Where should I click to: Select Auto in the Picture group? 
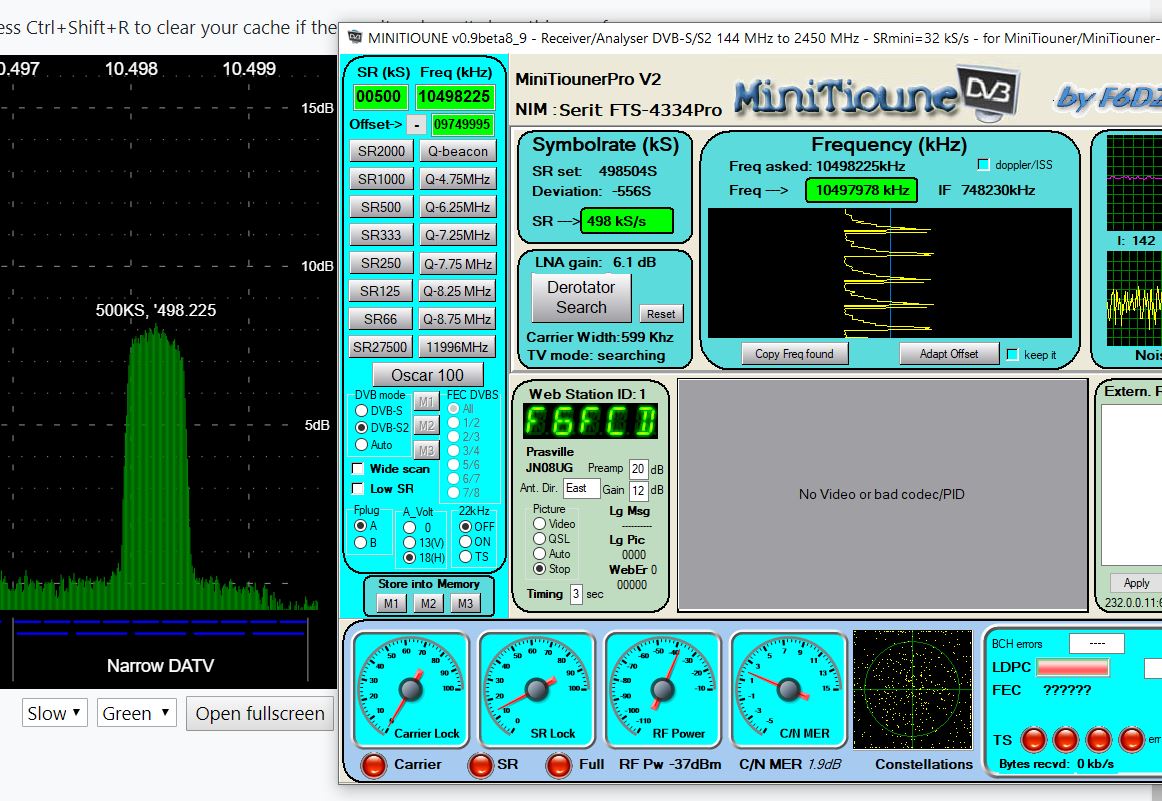[x=540, y=554]
